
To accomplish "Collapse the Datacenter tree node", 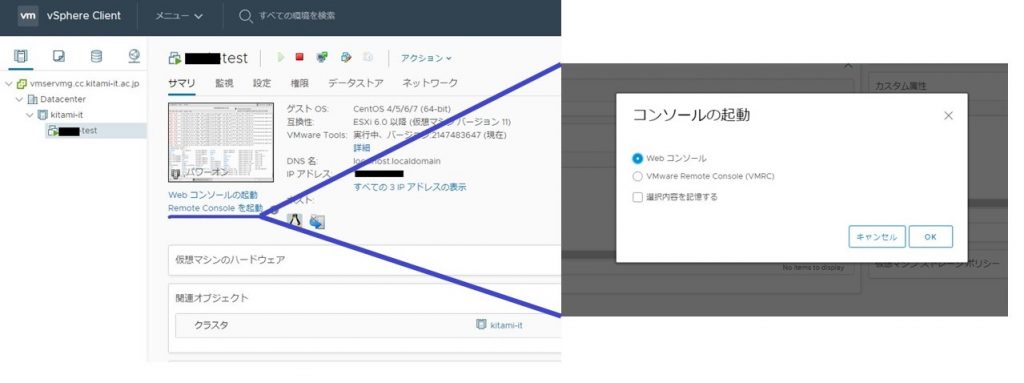I will click(19, 99).
